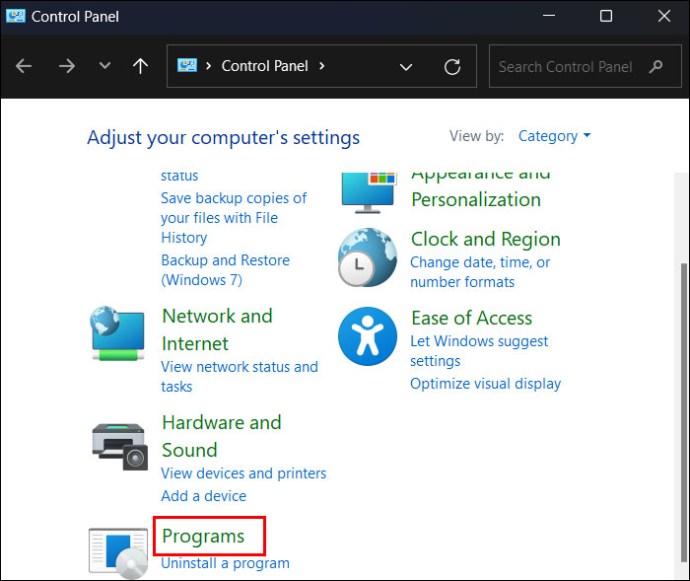The height and width of the screenshot is (581, 690).
Task: Click the Appearance and Personalization monitor icon
Action: (x=367, y=190)
